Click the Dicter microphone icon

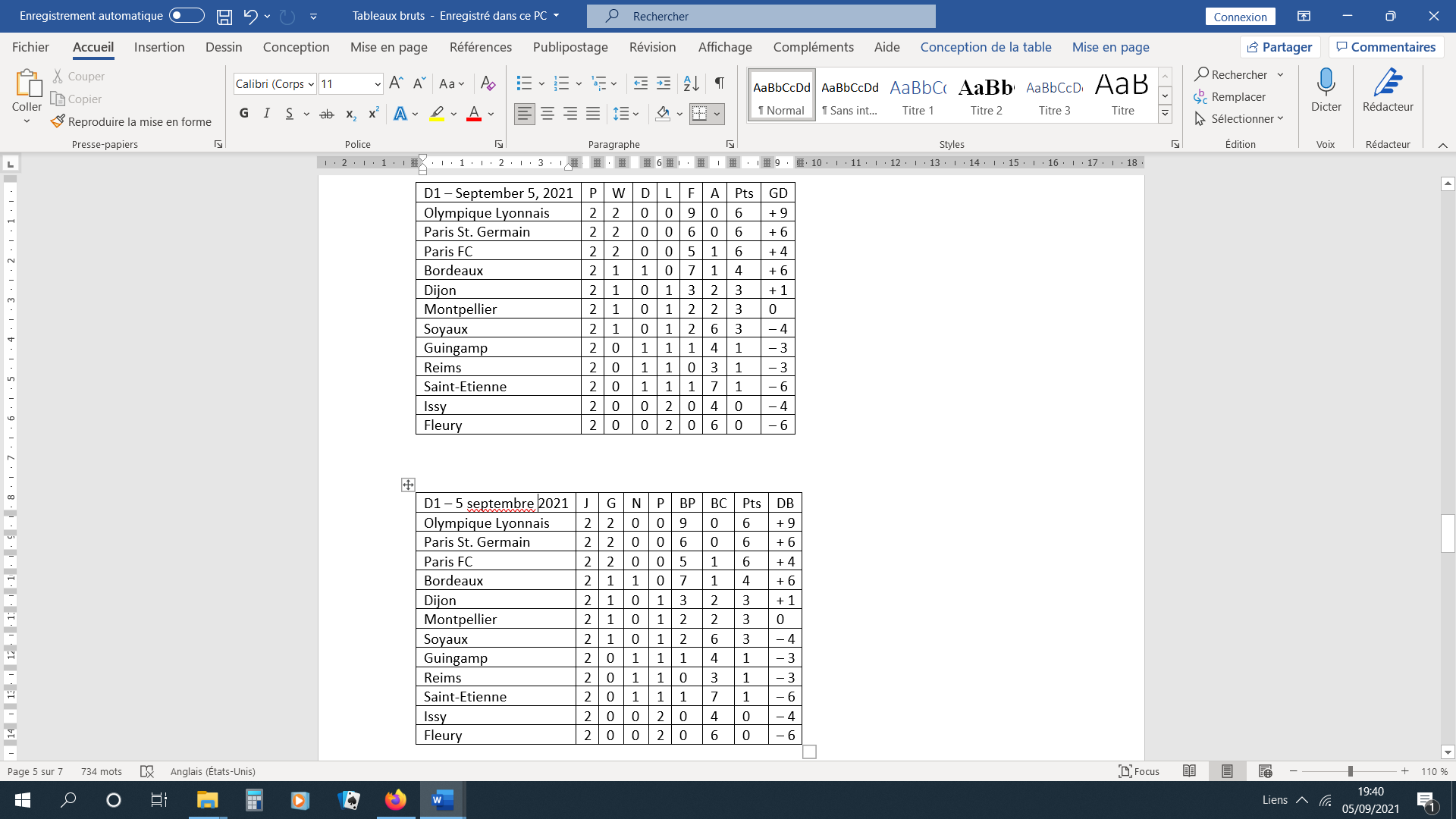click(1326, 82)
